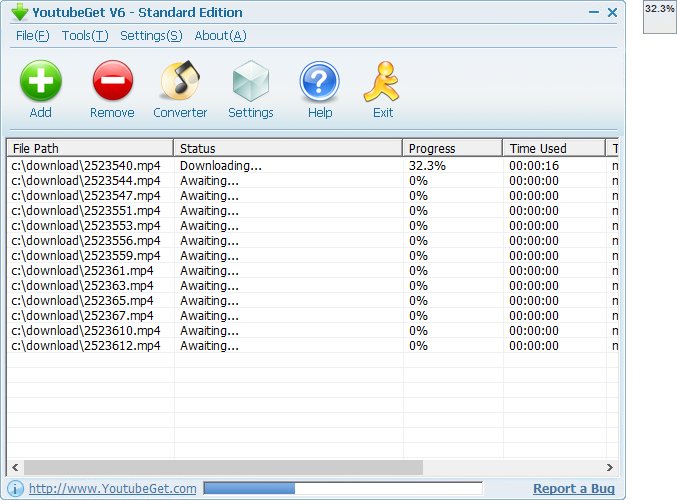The width and height of the screenshot is (677, 500).
Task: Close the YoutubeGet window
Action: tap(612, 13)
